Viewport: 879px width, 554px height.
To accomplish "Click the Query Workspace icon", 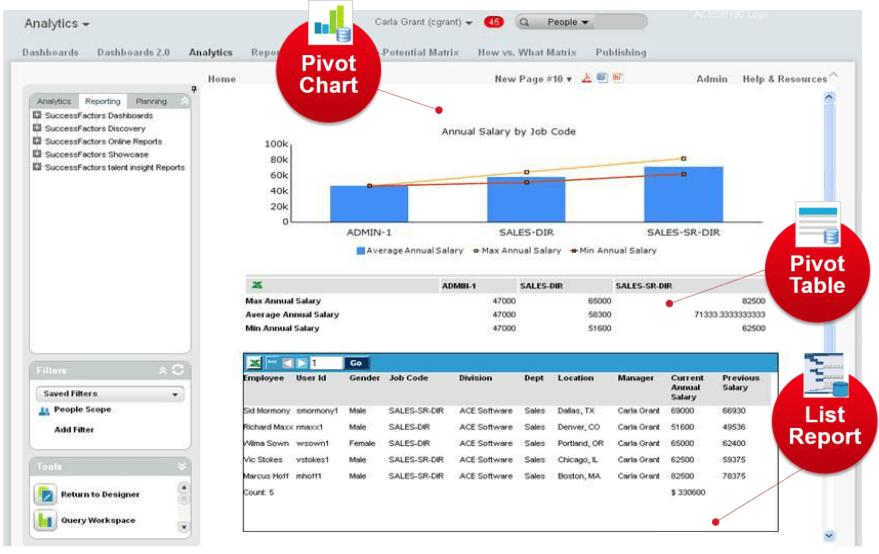I will [x=45, y=520].
